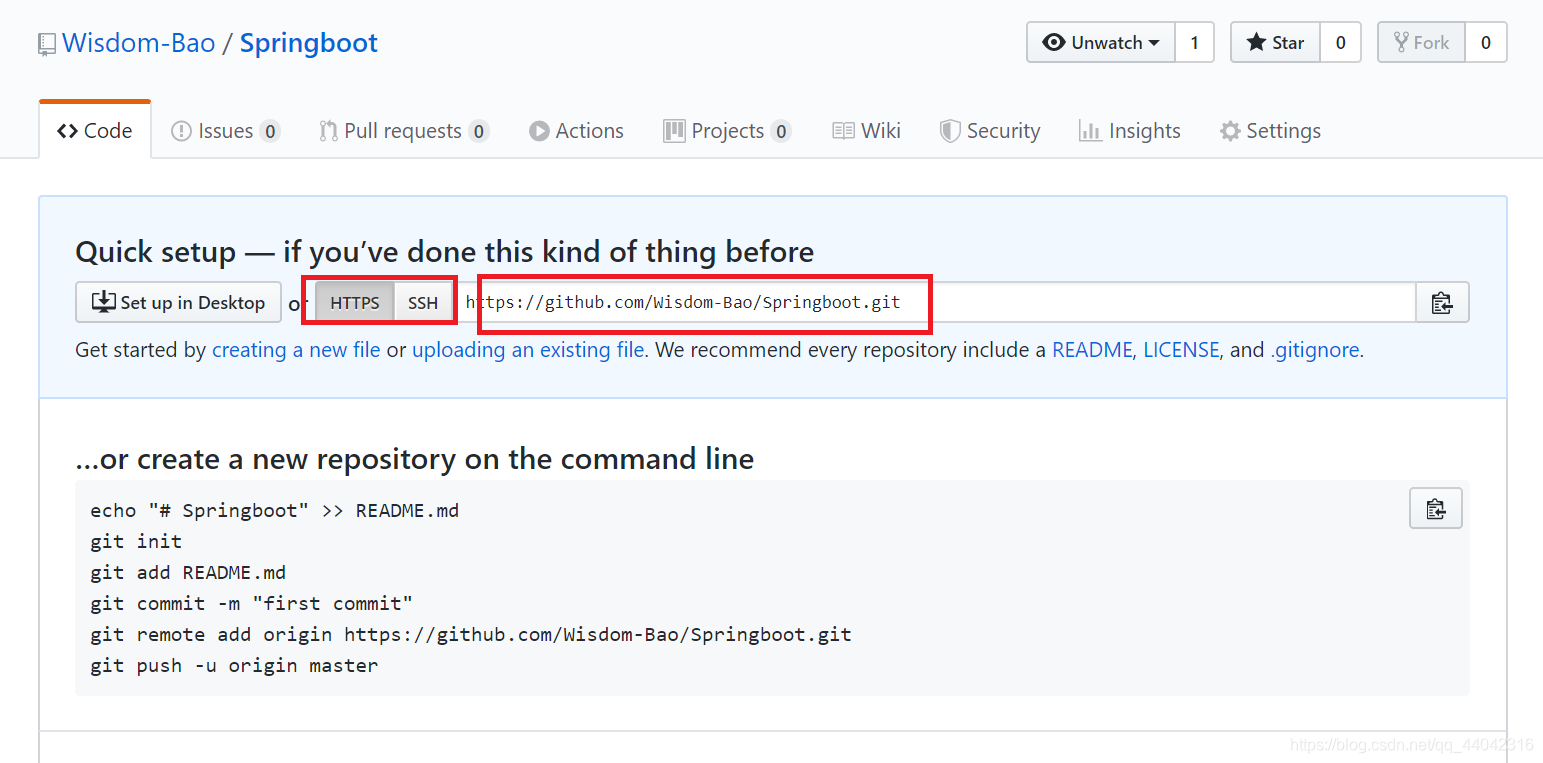Screen dimensions: 1543x763
Task: Copy the clone URL to clipboard
Action: 1442,303
